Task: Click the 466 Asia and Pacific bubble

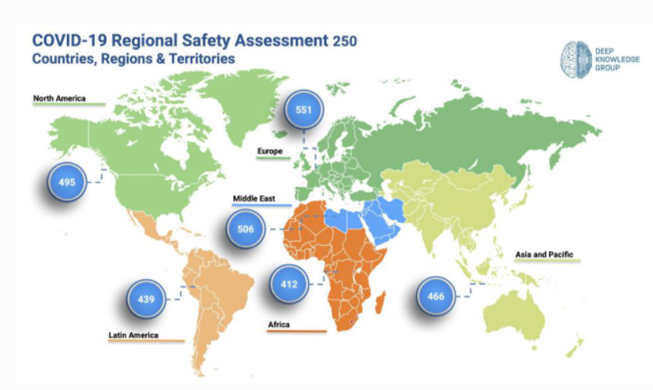Action: click(436, 296)
